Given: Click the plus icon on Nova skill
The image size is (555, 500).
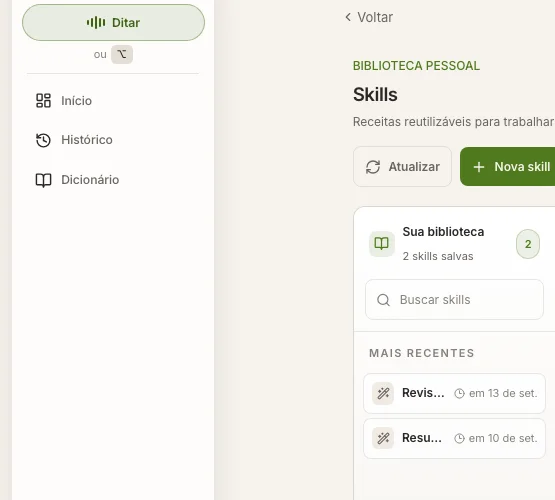Looking at the screenshot, I should point(479,167).
